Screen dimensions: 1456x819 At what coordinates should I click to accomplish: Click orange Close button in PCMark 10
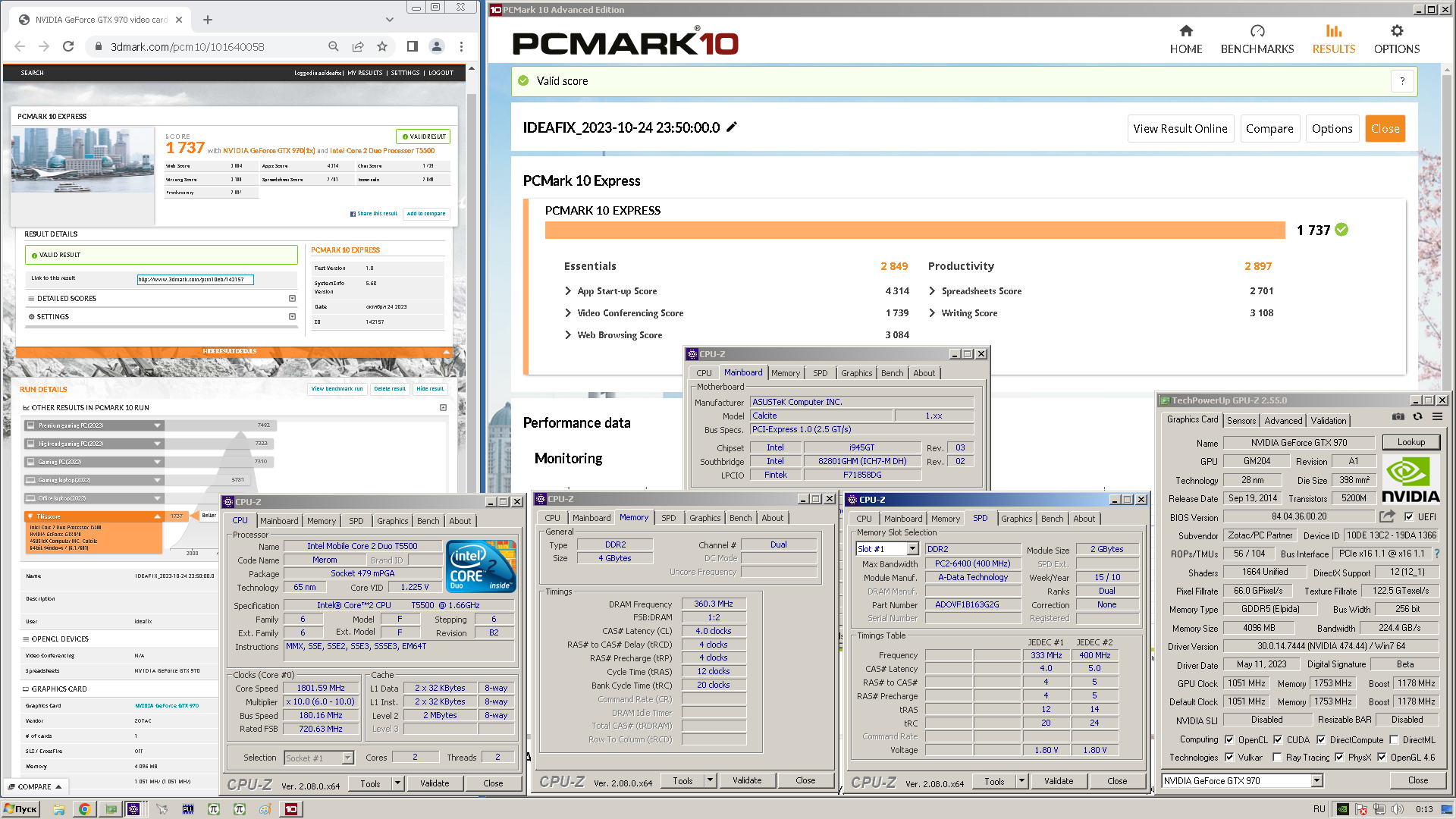pos(1385,129)
